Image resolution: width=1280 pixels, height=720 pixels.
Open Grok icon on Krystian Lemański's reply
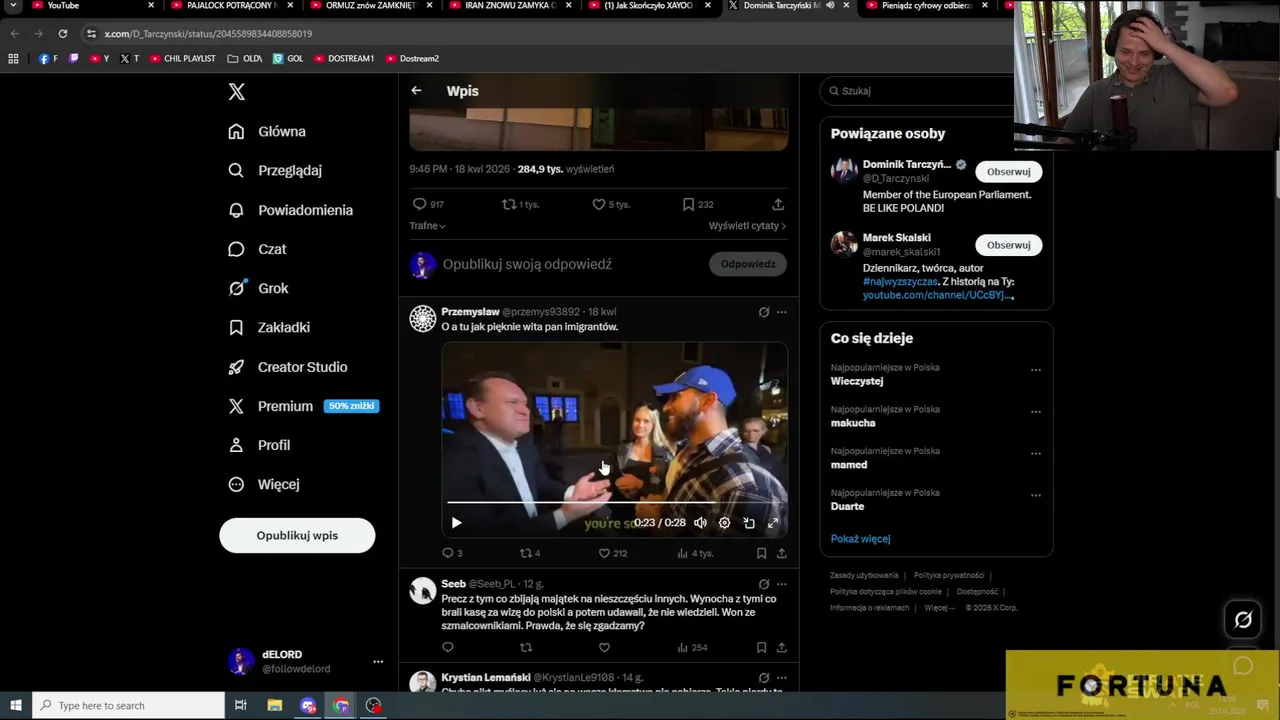(x=764, y=678)
